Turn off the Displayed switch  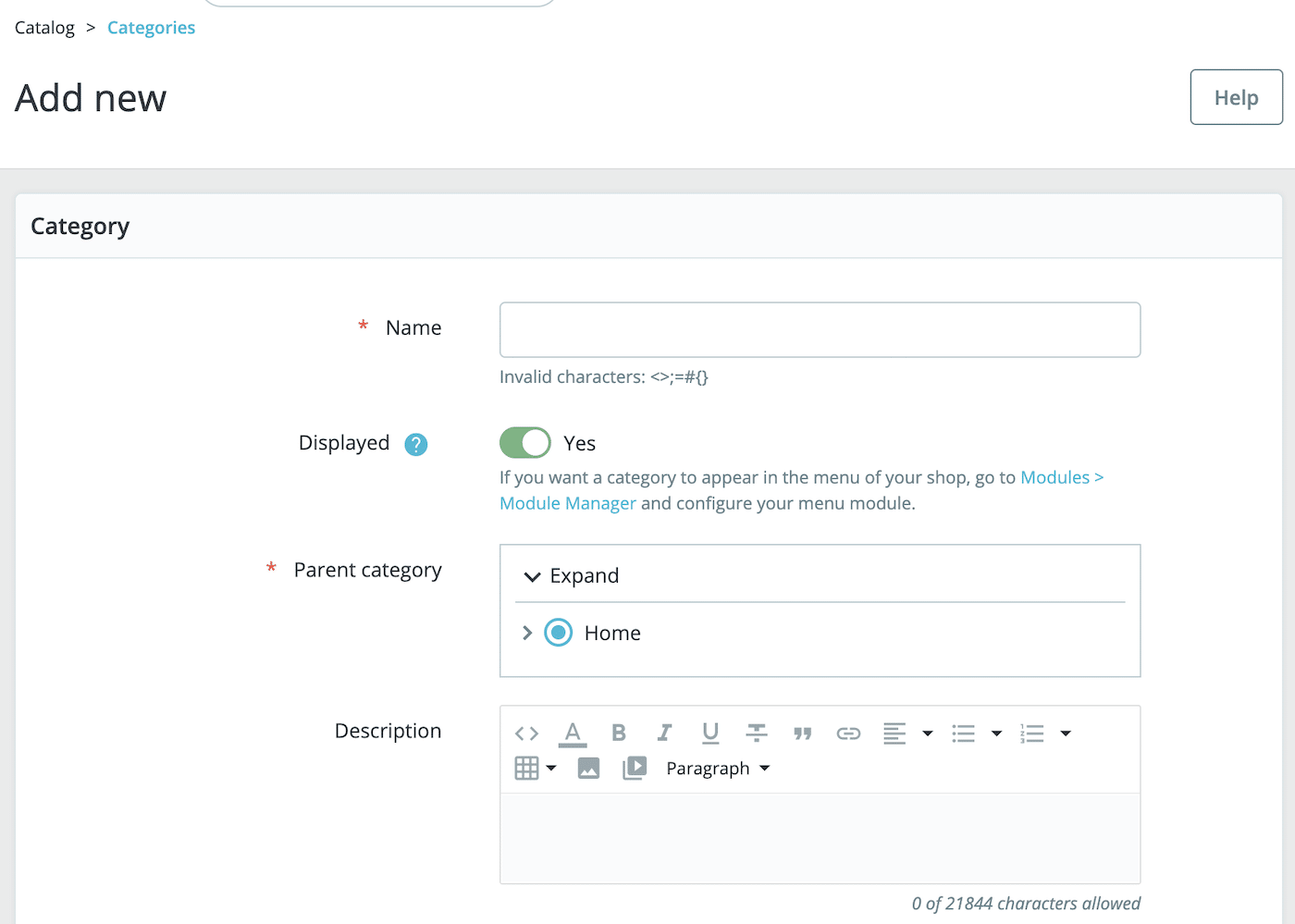click(x=525, y=443)
